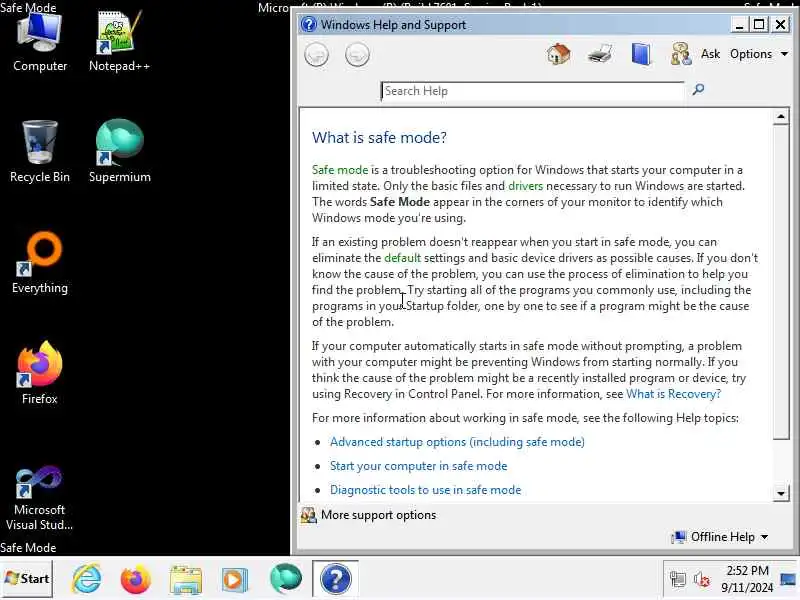The image size is (800, 600).
Task: Click the help pane scroll up arrow
Action: pos(781,117)
